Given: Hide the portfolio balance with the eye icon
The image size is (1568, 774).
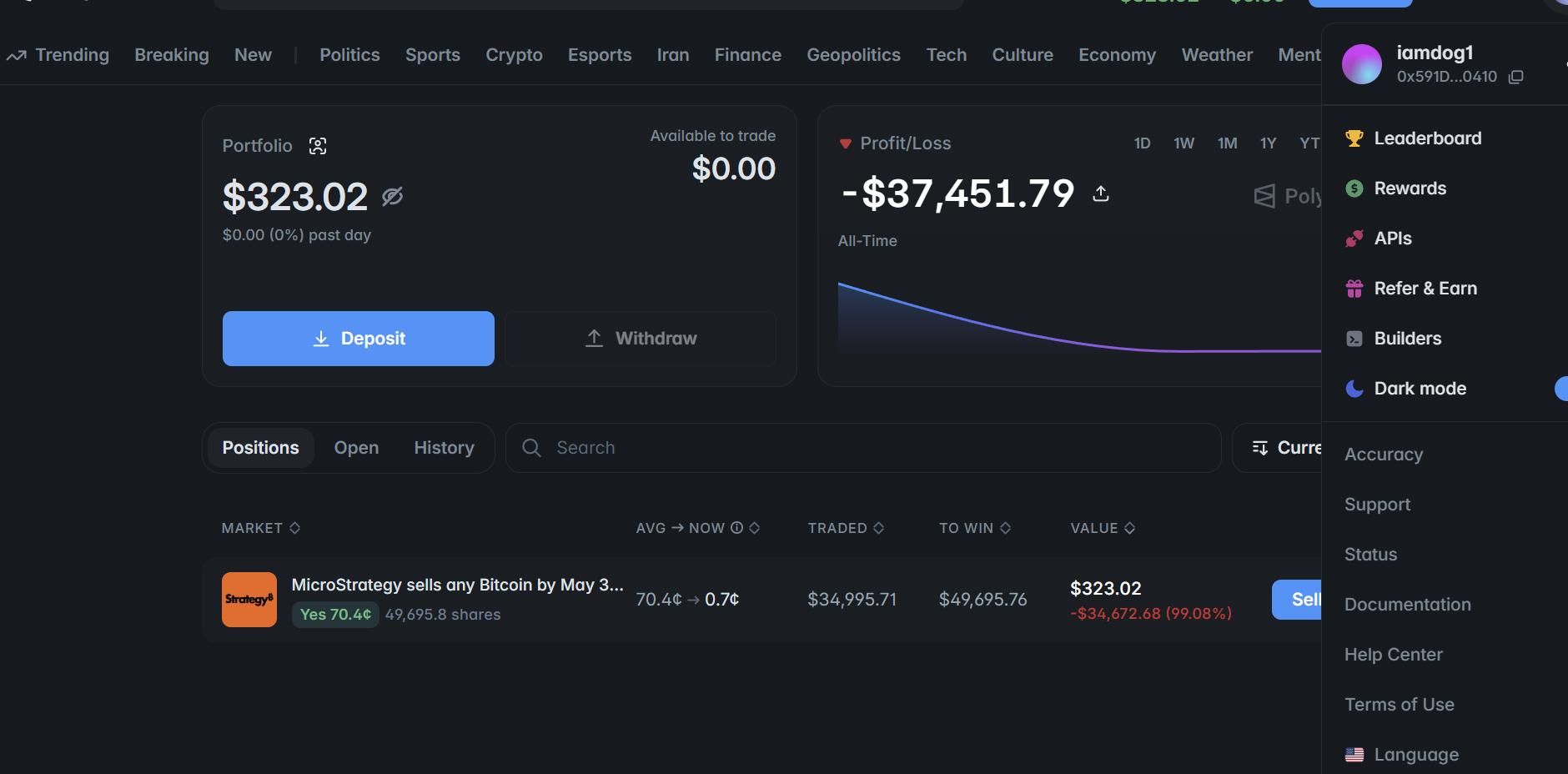Looking at the screenshot, I should pyautogui.click(x=392, y=196).
